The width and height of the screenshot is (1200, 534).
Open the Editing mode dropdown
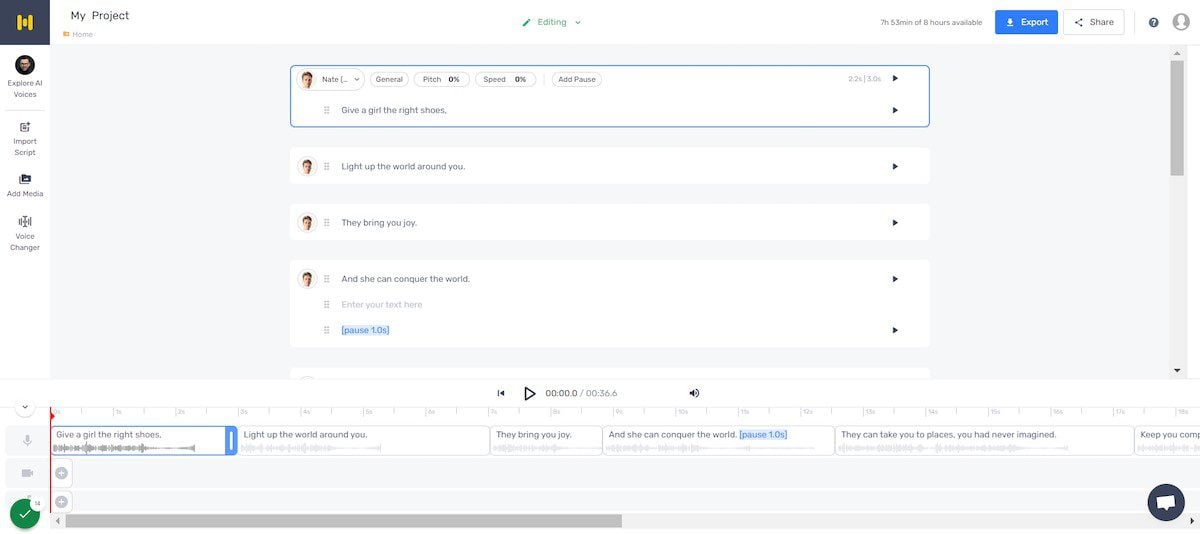[551, 22]
